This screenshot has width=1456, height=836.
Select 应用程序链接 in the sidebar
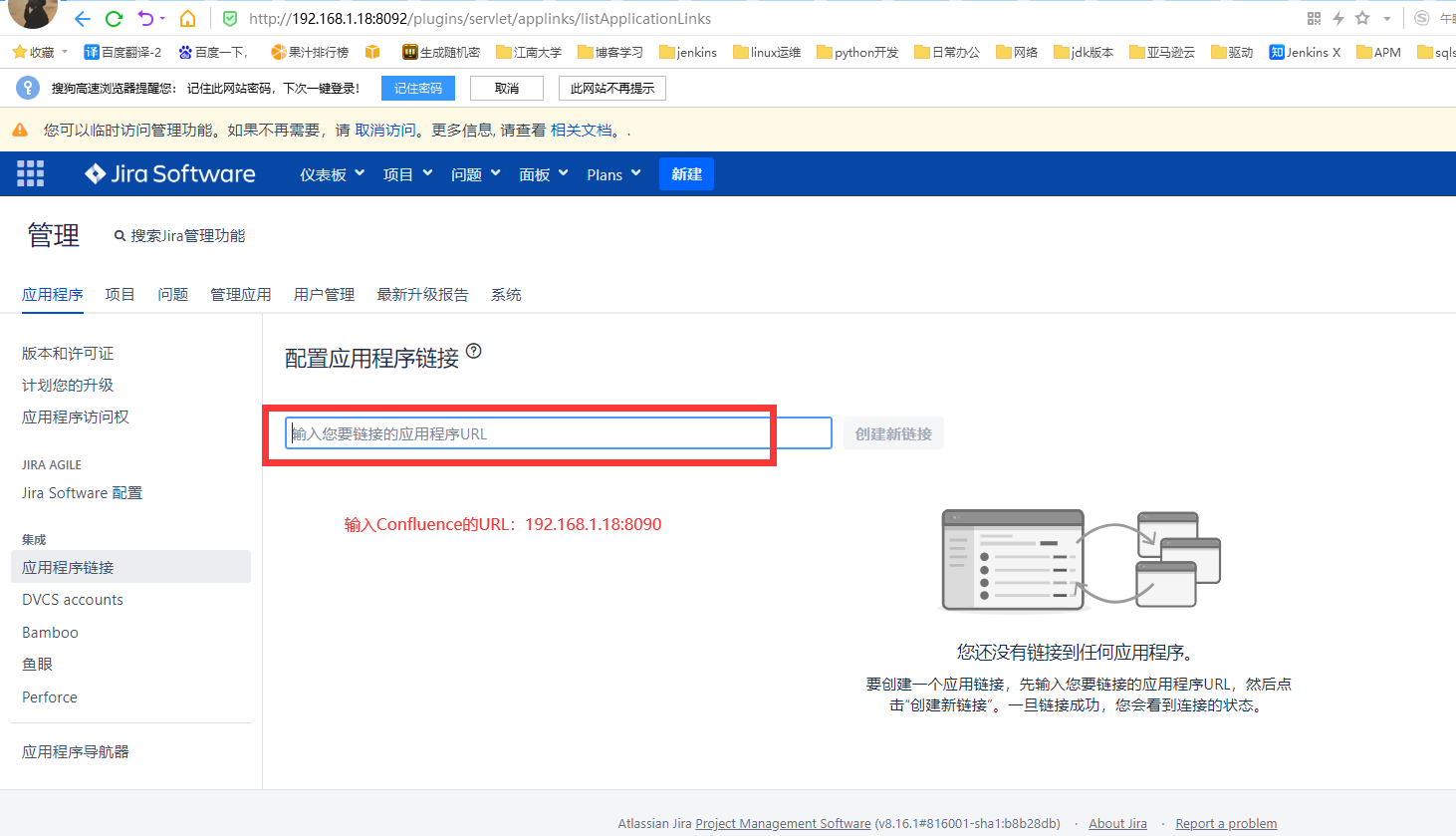(x=130, y=567)
